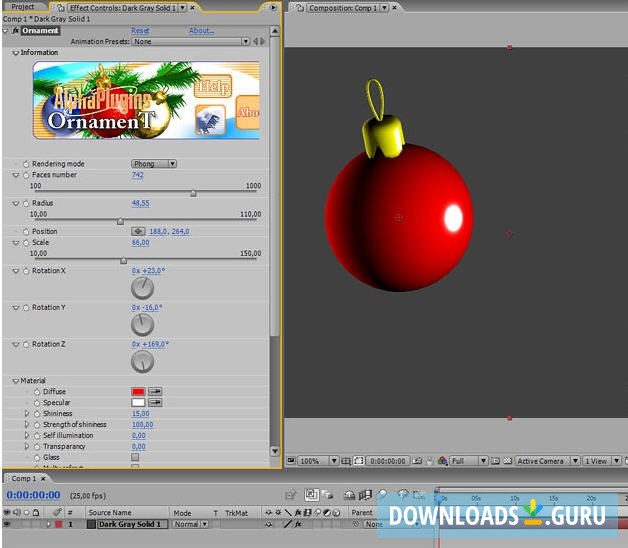Open the Rendering mode Phong dropdown
The image size is (628, 548).
point(154,163)
